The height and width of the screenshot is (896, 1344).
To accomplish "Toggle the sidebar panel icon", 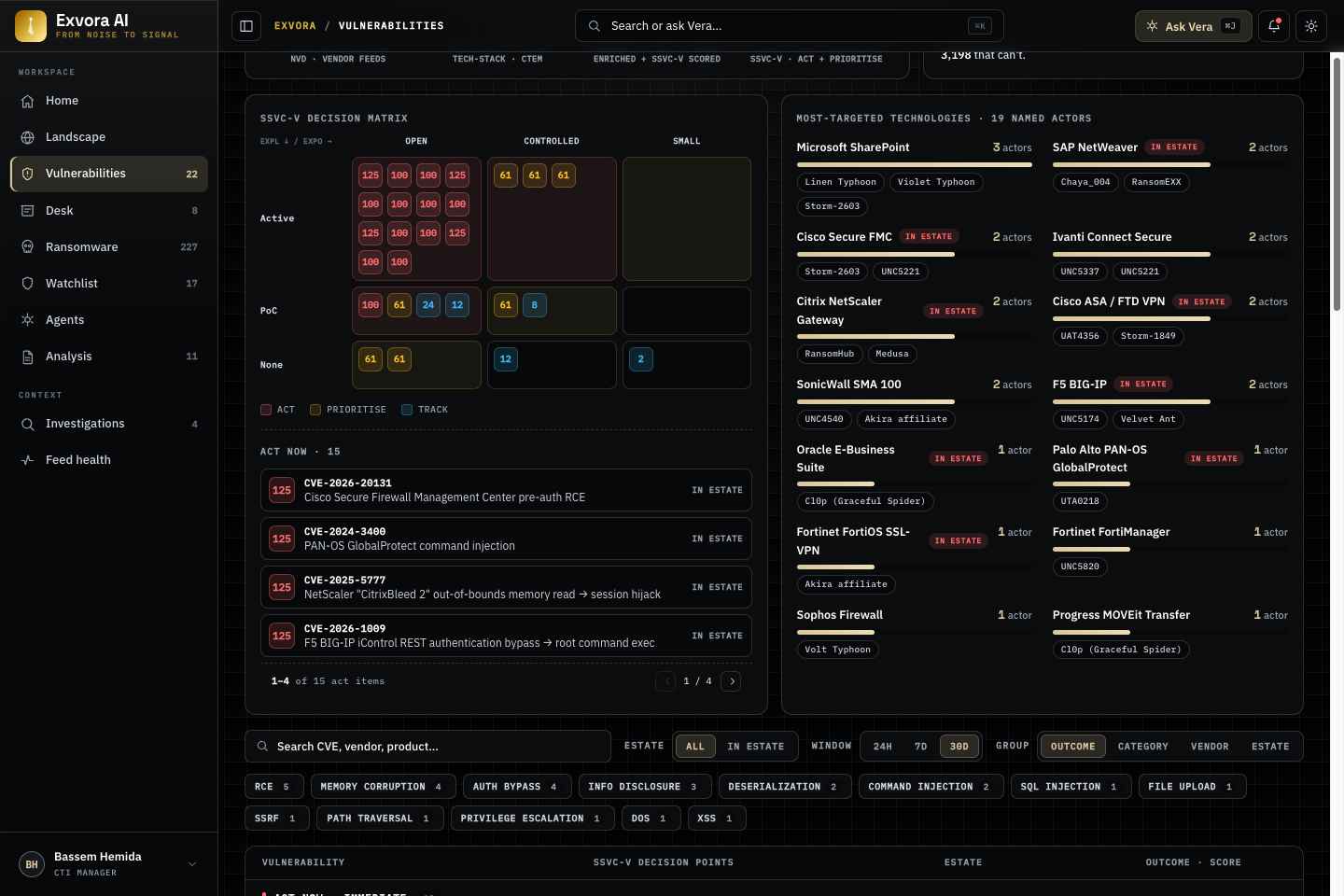I will point(246,26).
